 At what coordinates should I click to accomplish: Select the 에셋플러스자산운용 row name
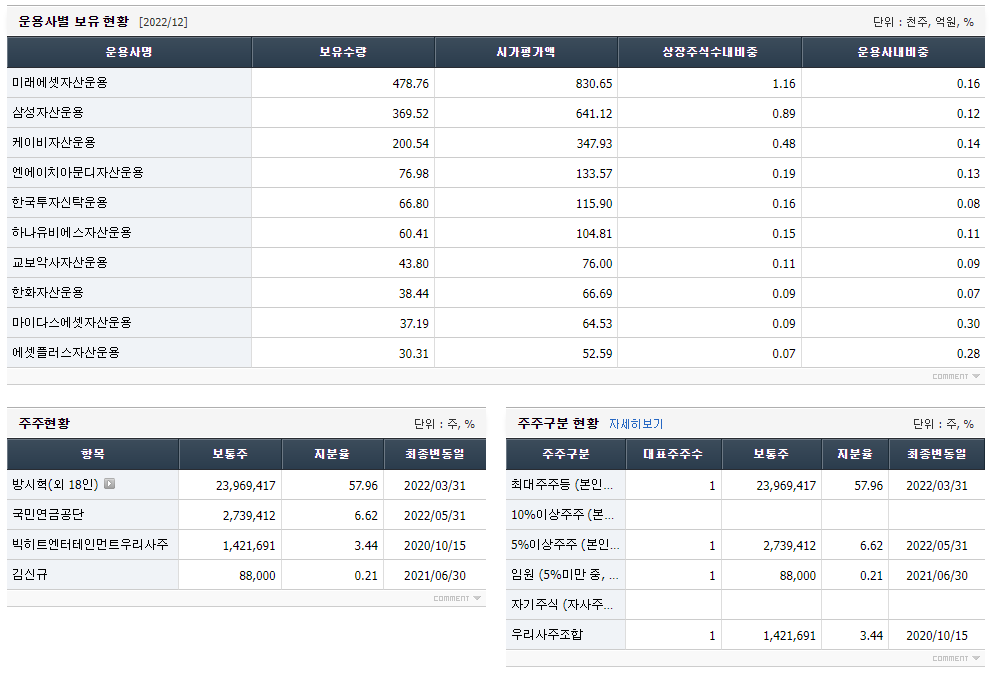(66, 353)
